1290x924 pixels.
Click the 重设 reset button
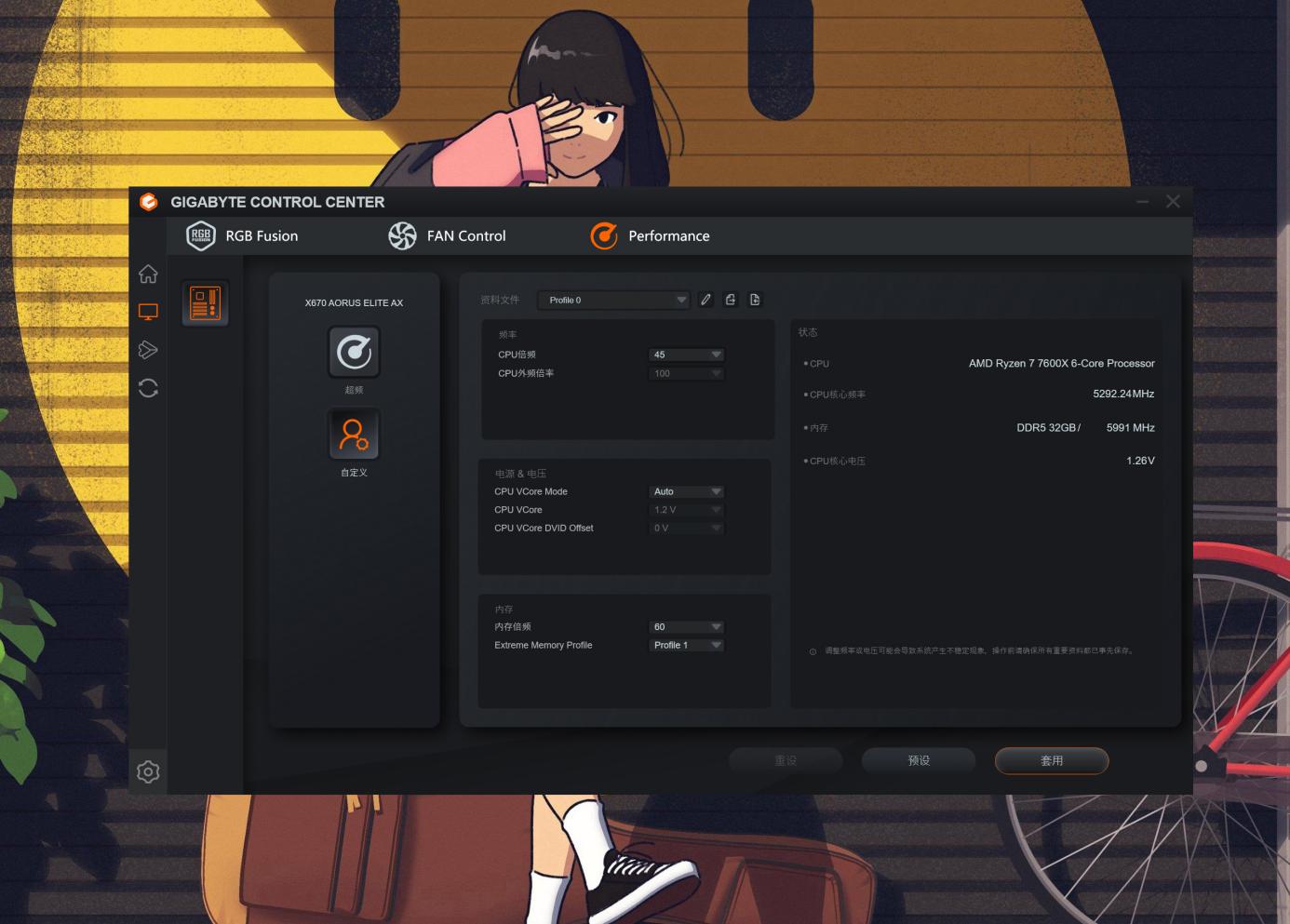click(786, 760)
